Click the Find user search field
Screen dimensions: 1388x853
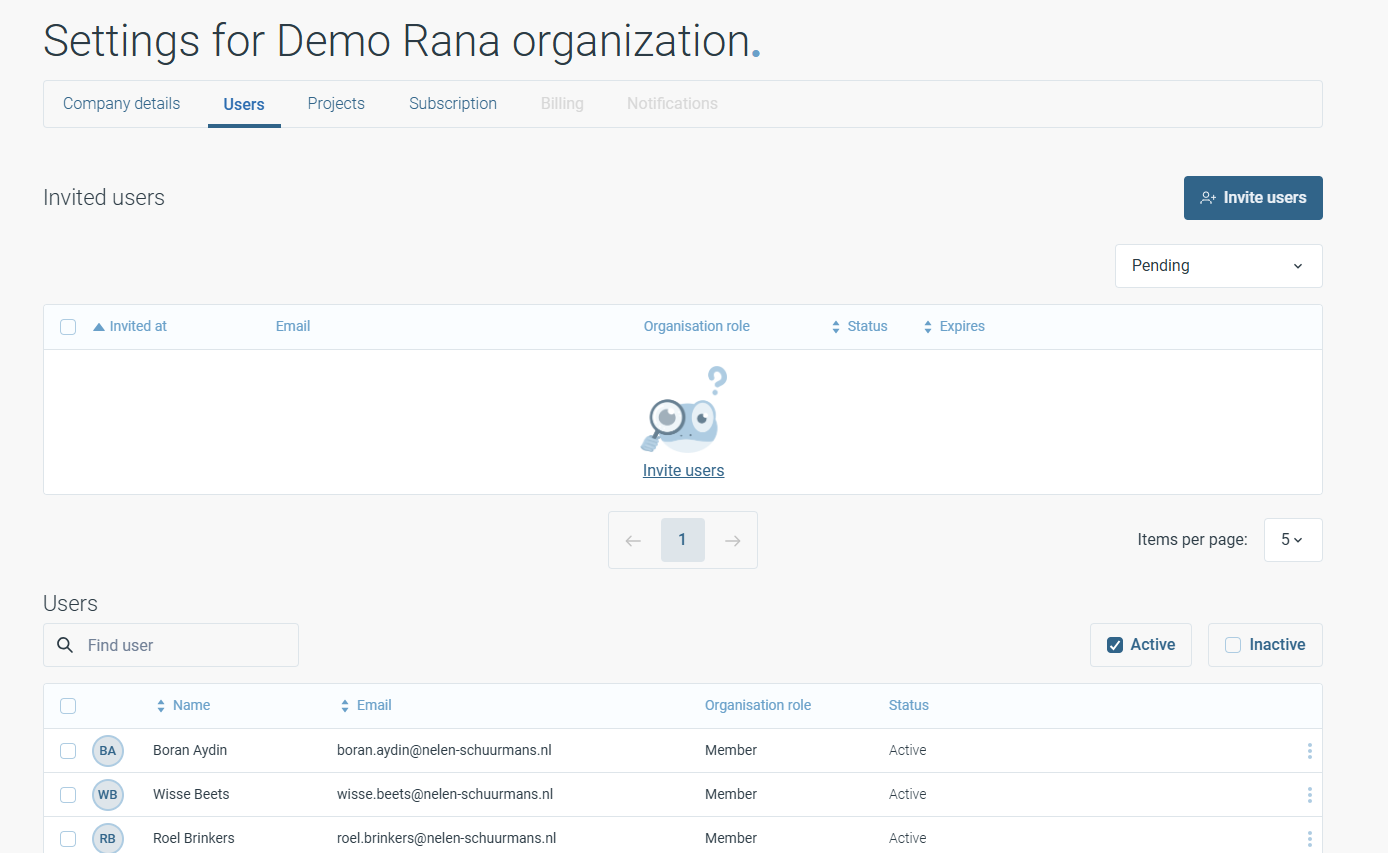coord(171,645)
